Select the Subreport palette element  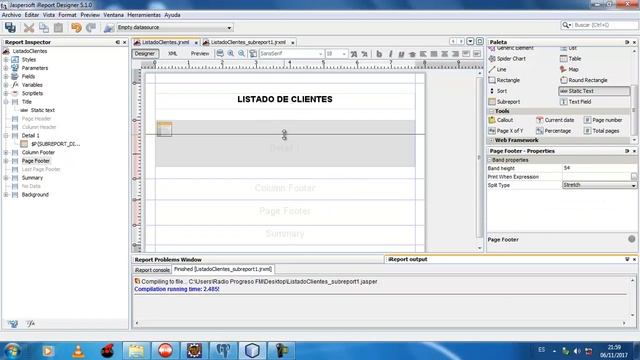point(504,102)
